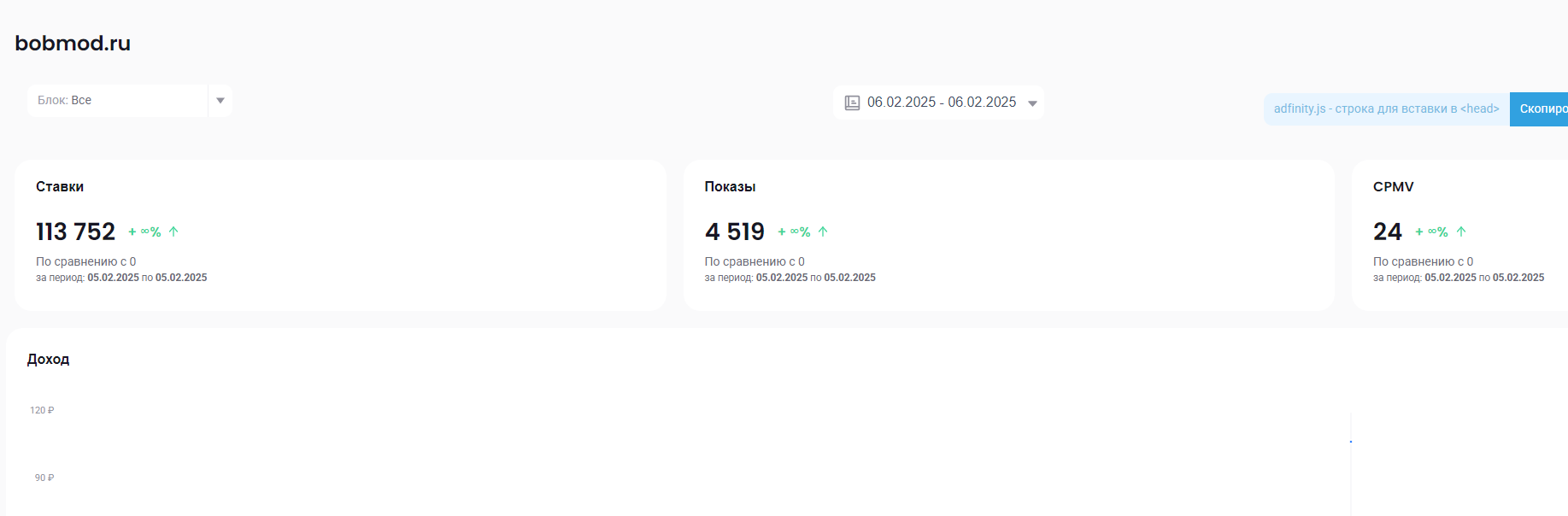Click the calendar icon in date picker

point(852,103)
